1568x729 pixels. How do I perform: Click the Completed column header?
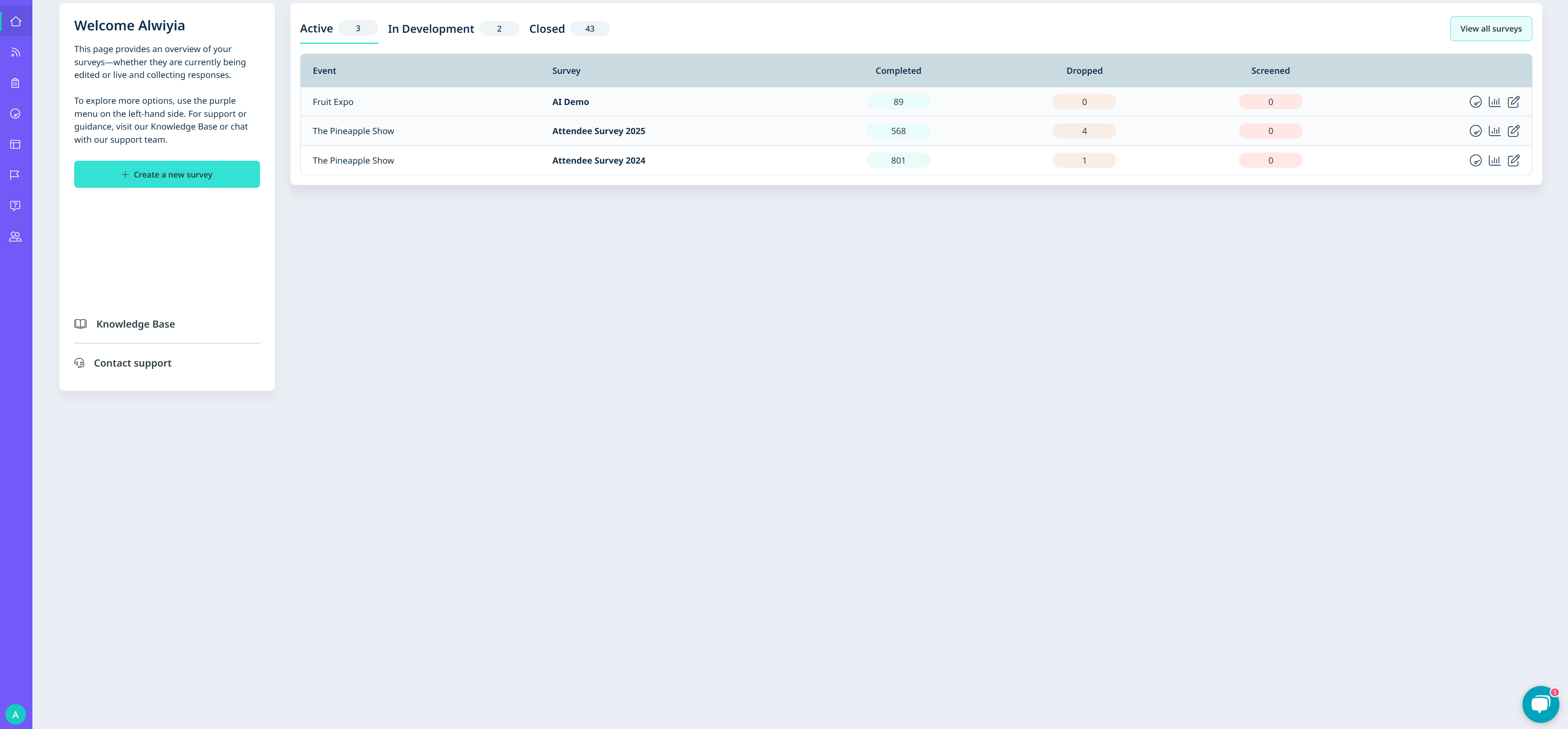tap(898, 71)
